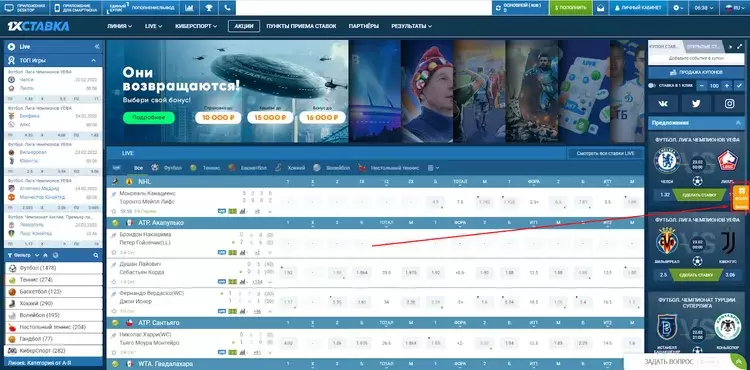Select Гандбол (77) in sports list

pyautogui.click(x=54, y=339)
